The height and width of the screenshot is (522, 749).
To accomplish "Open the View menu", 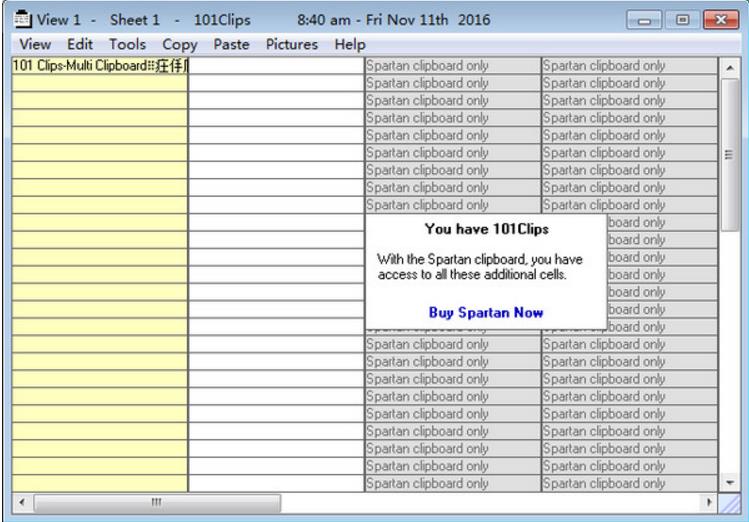I will tap(35, 44).
